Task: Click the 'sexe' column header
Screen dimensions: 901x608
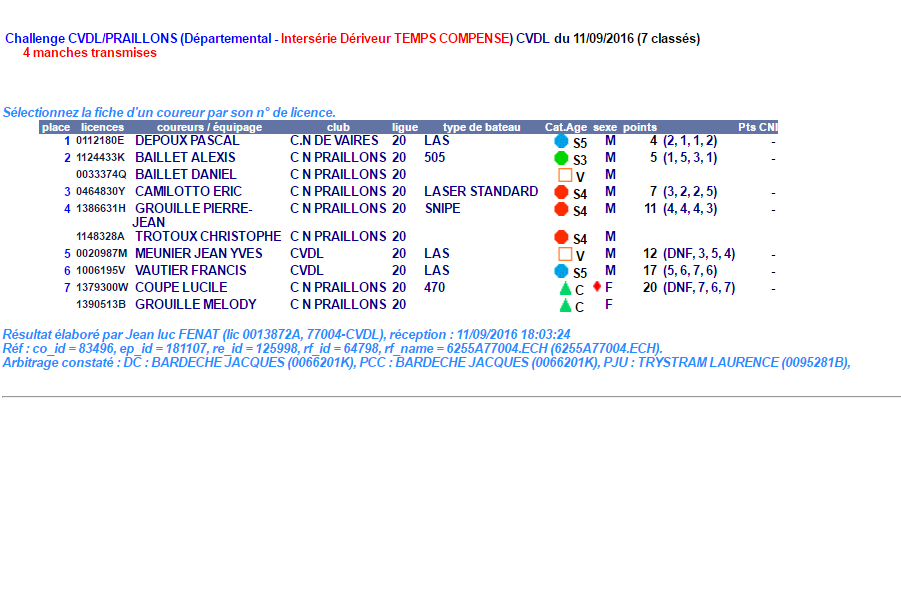Action: 605,127
